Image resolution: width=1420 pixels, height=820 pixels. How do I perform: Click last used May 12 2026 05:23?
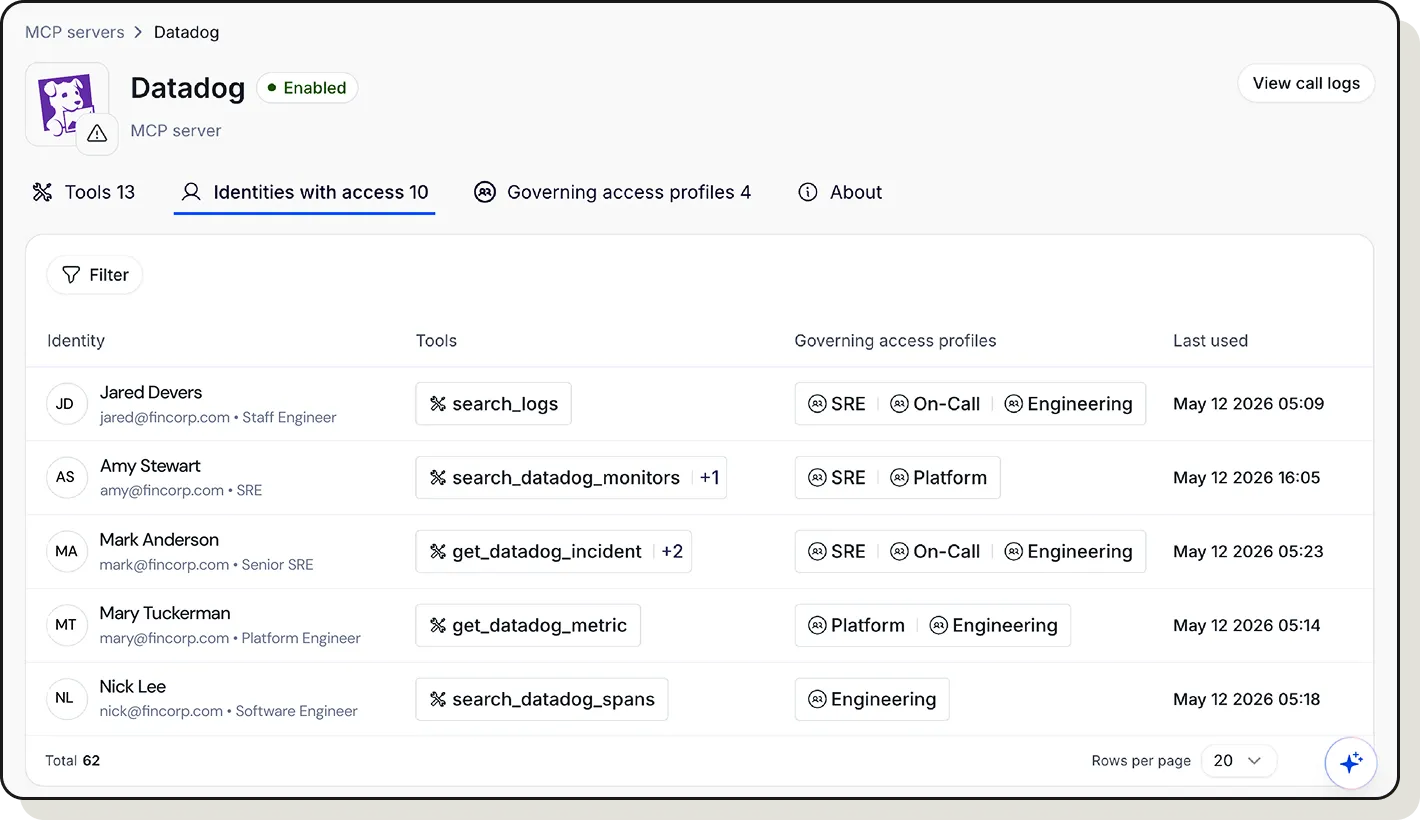click(1248, 551)
